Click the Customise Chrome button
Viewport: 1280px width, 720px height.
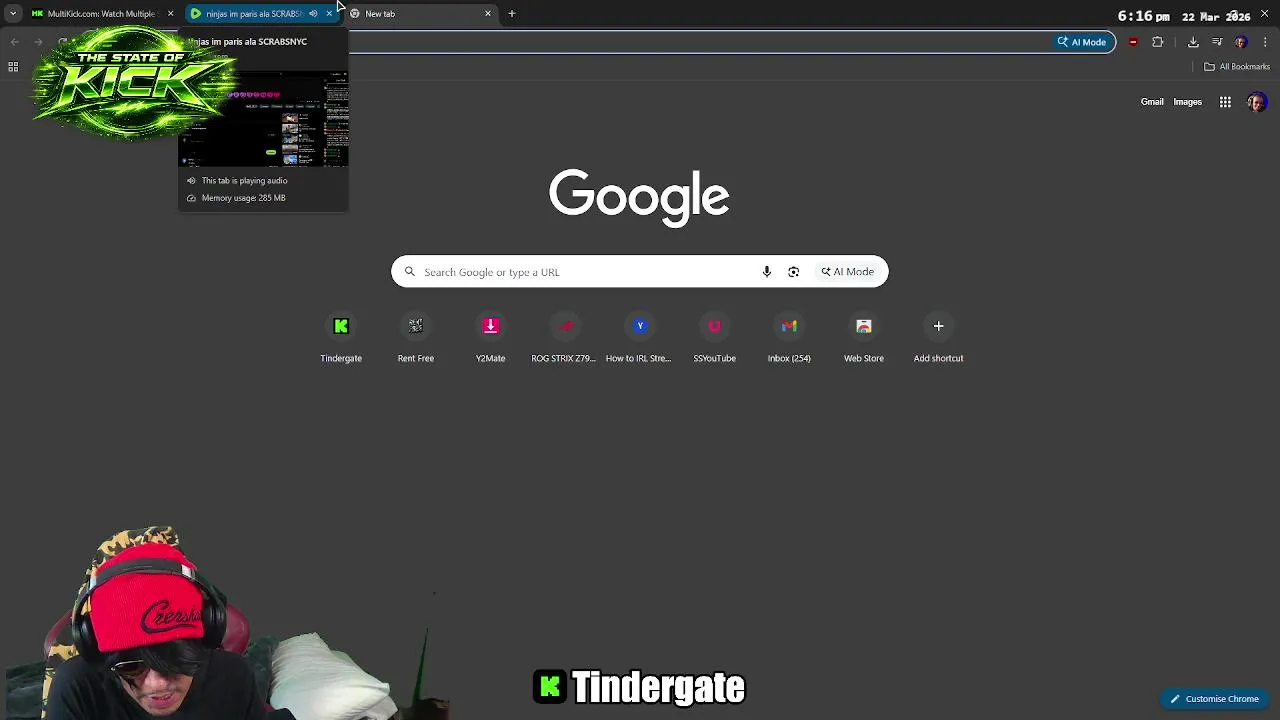pyautogui.click(x=1214, y=699)
